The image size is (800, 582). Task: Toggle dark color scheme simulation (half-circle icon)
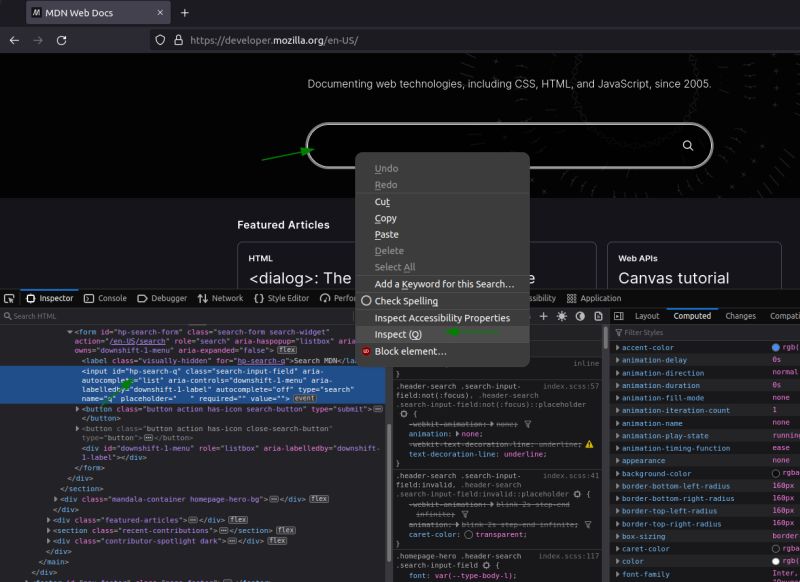coord(580,316)
